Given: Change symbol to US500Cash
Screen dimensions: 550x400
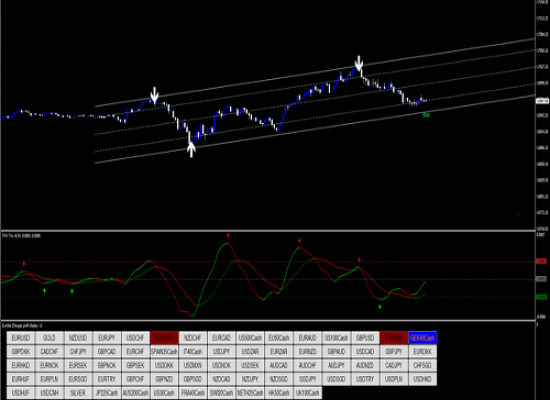Looking at the screenshot, I should (250, 338).
